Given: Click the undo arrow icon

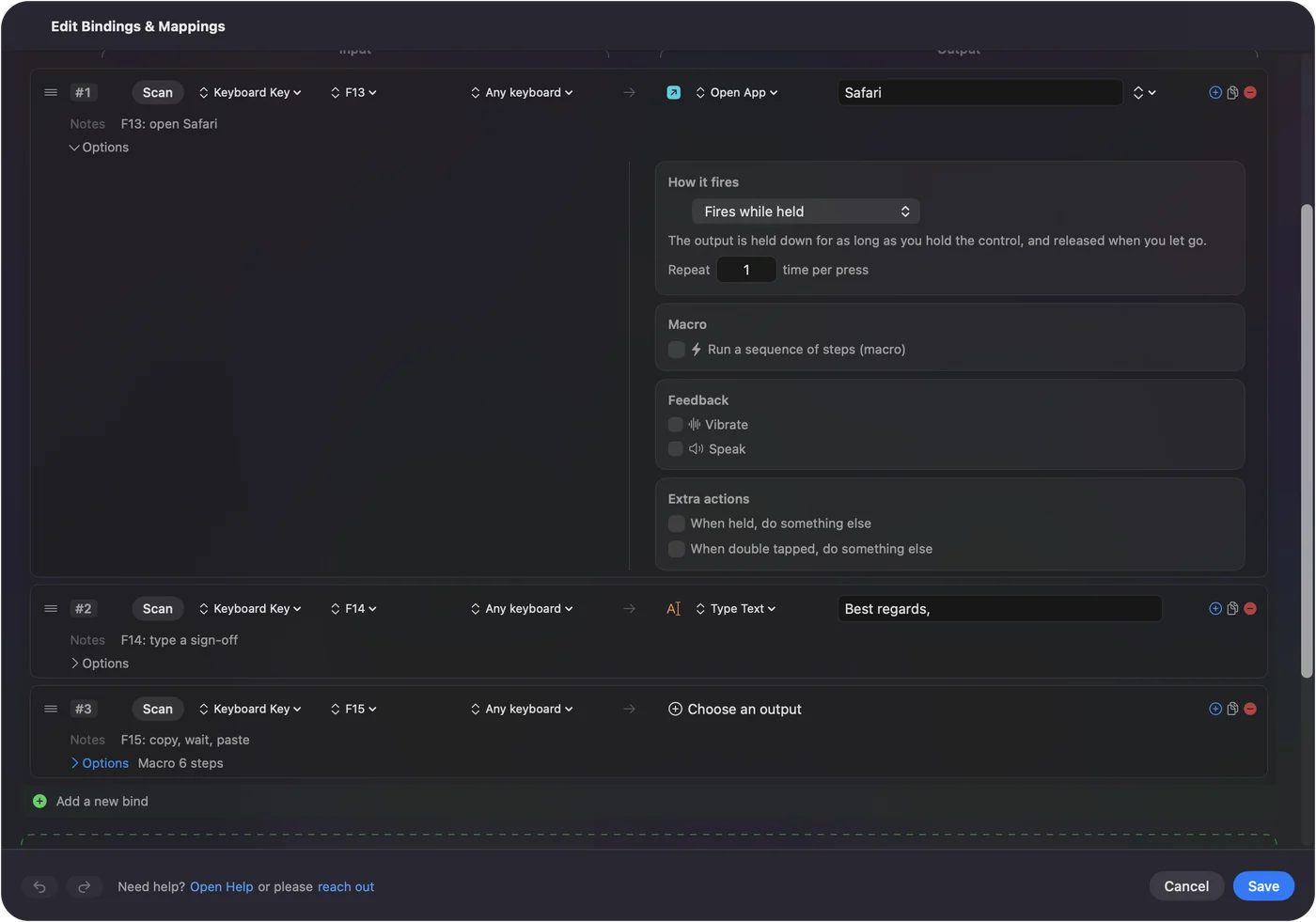Looking at the screenshot, I should click(39, 886).
